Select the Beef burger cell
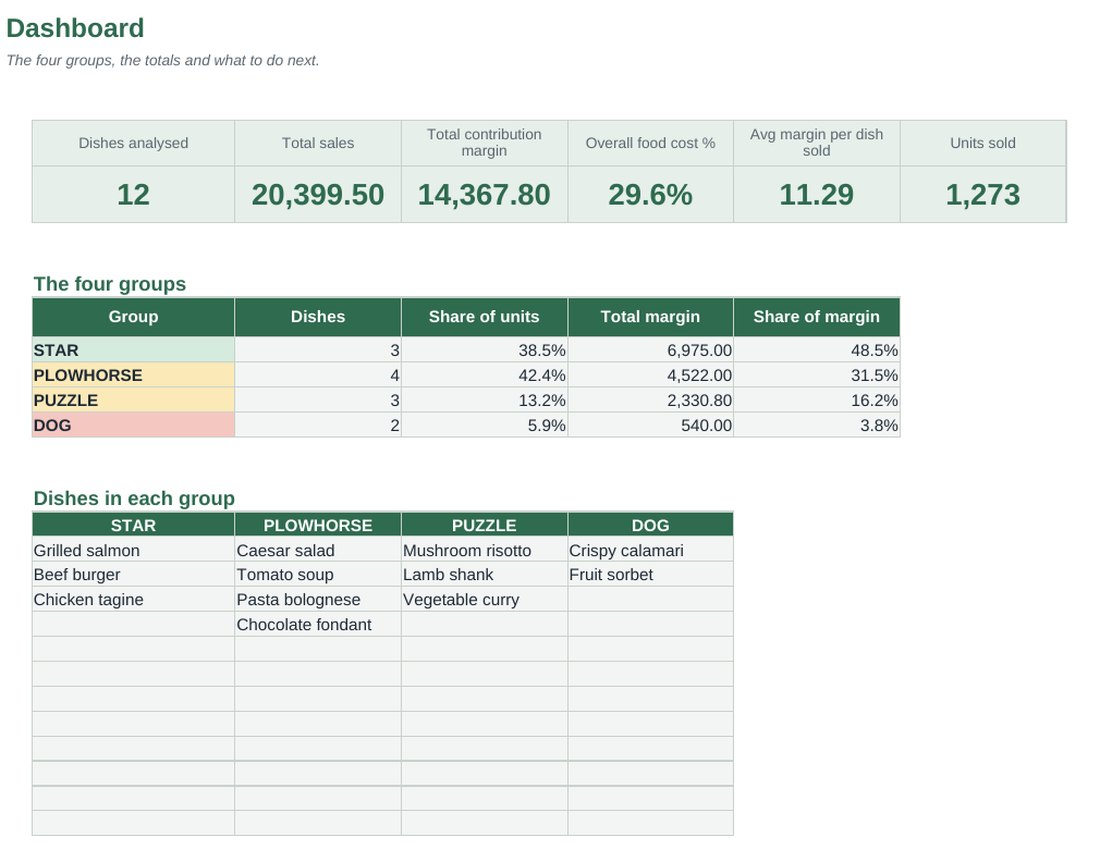The image size is (1100, 849). 133,575
